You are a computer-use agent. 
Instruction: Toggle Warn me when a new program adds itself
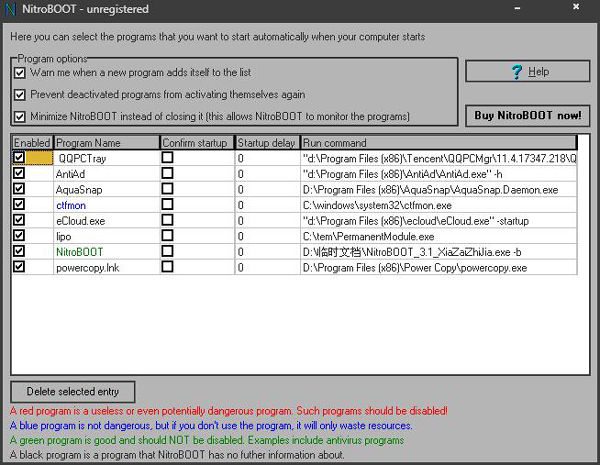point(20,73)
